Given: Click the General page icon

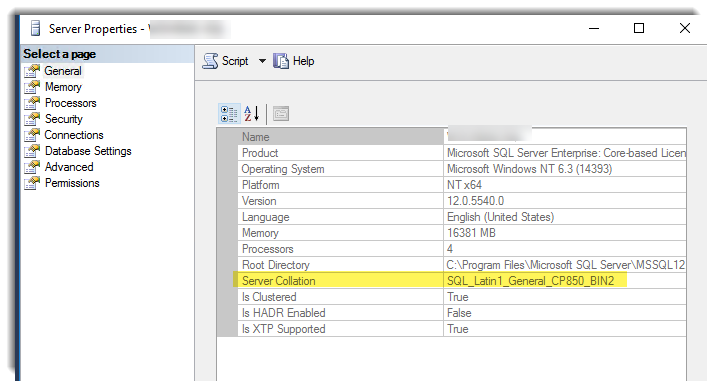Looking at the screenshot, I should [x=32, y=71].
